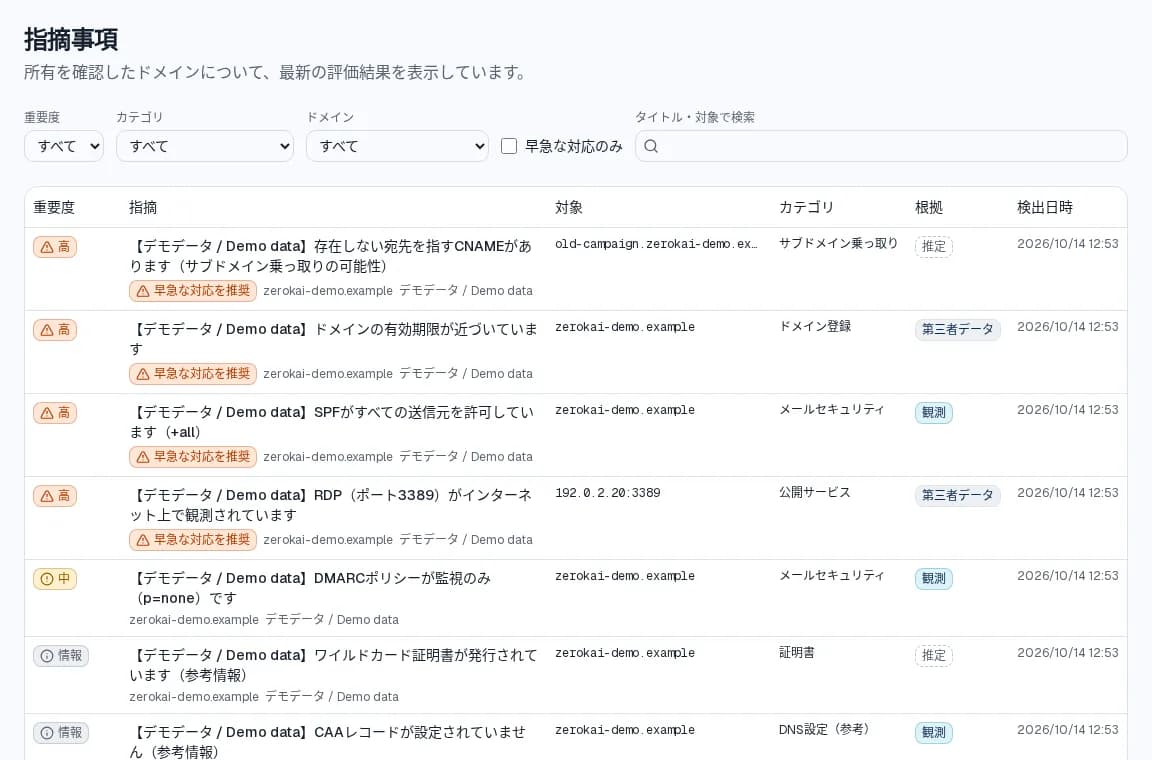Click ドメイン登録 category cell

[815, 326]
